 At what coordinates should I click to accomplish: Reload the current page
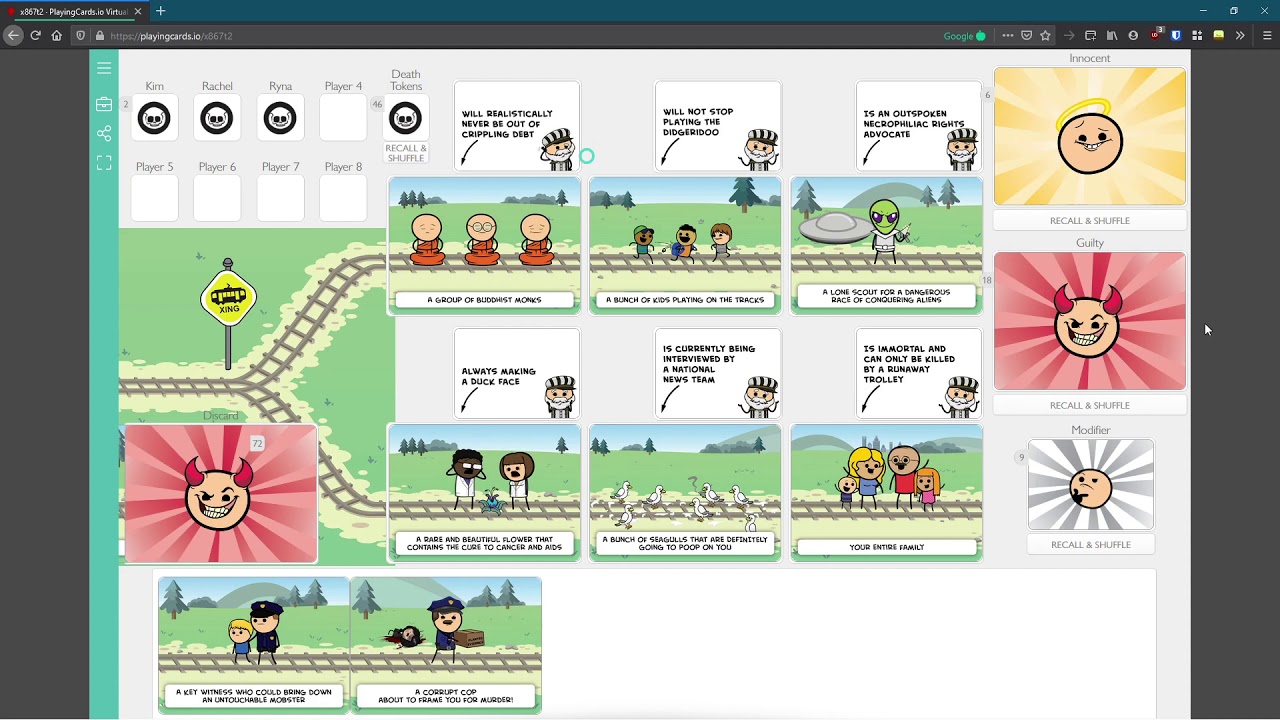click(35, 35)
